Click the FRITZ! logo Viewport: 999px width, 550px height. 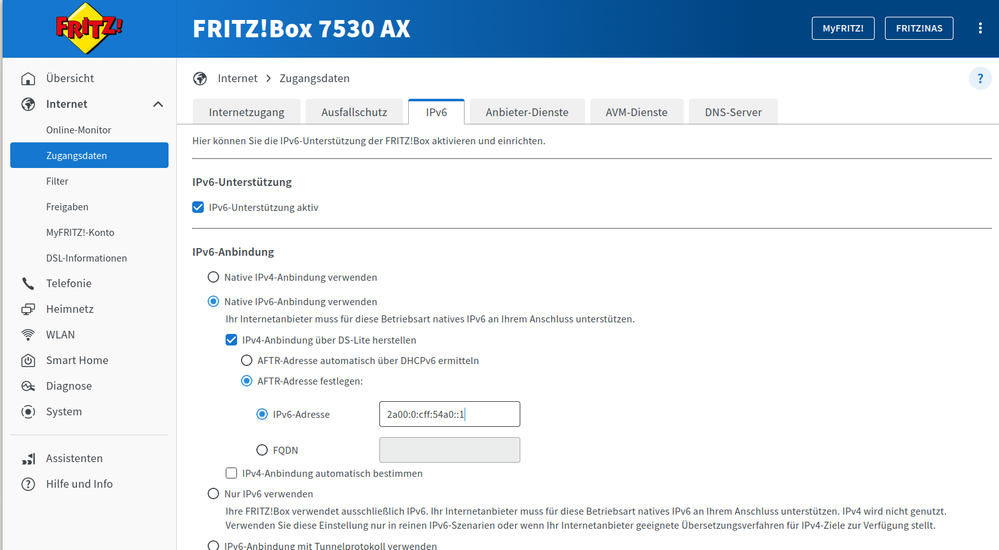click(x=89, y=29)
